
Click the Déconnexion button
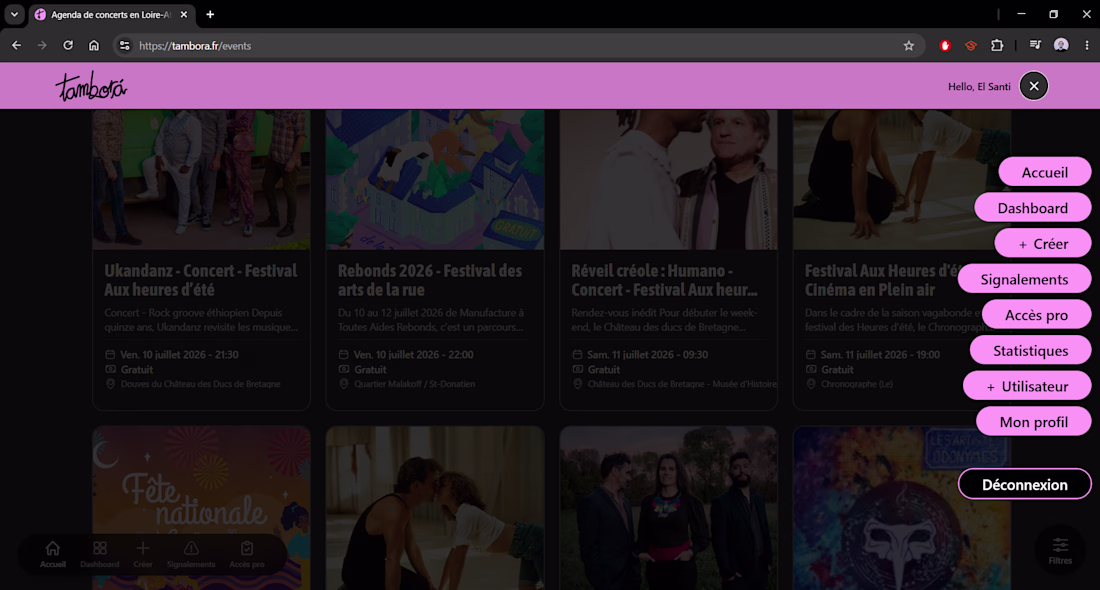pyautogui.click(x=1024, y=485)
